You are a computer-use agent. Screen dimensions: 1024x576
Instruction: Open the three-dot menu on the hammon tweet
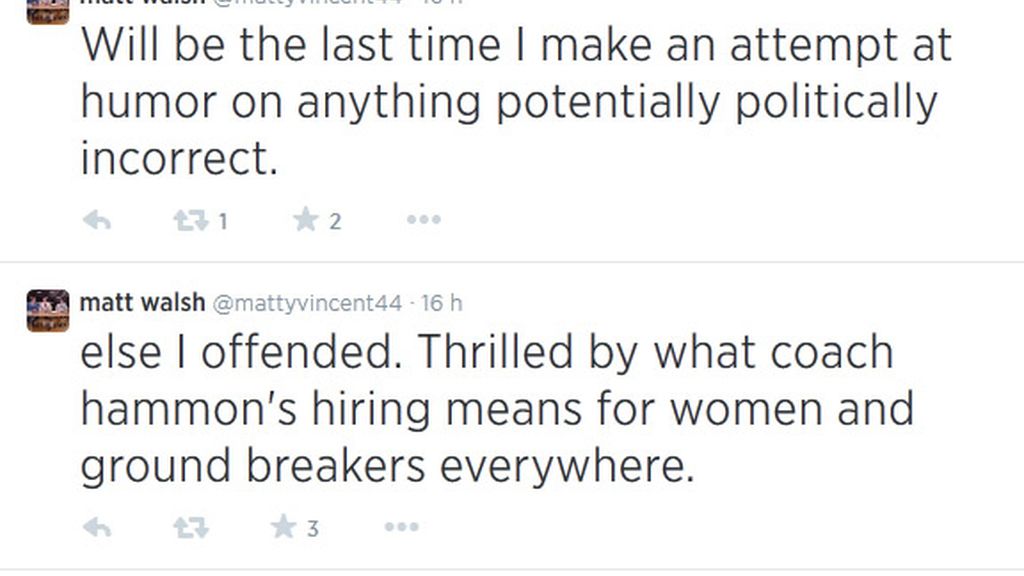[x=402, y=526]
